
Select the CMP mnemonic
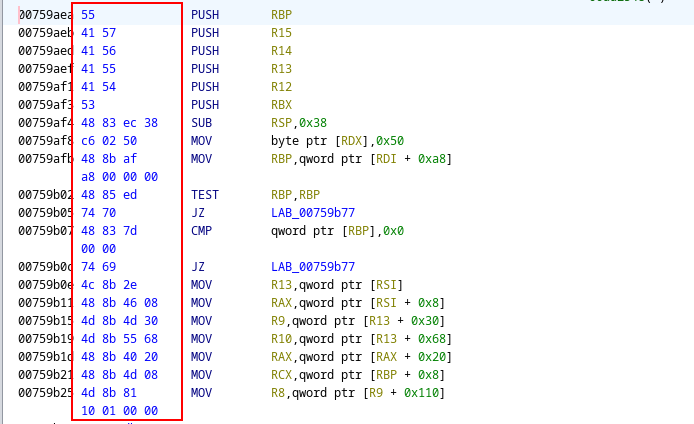201,231
